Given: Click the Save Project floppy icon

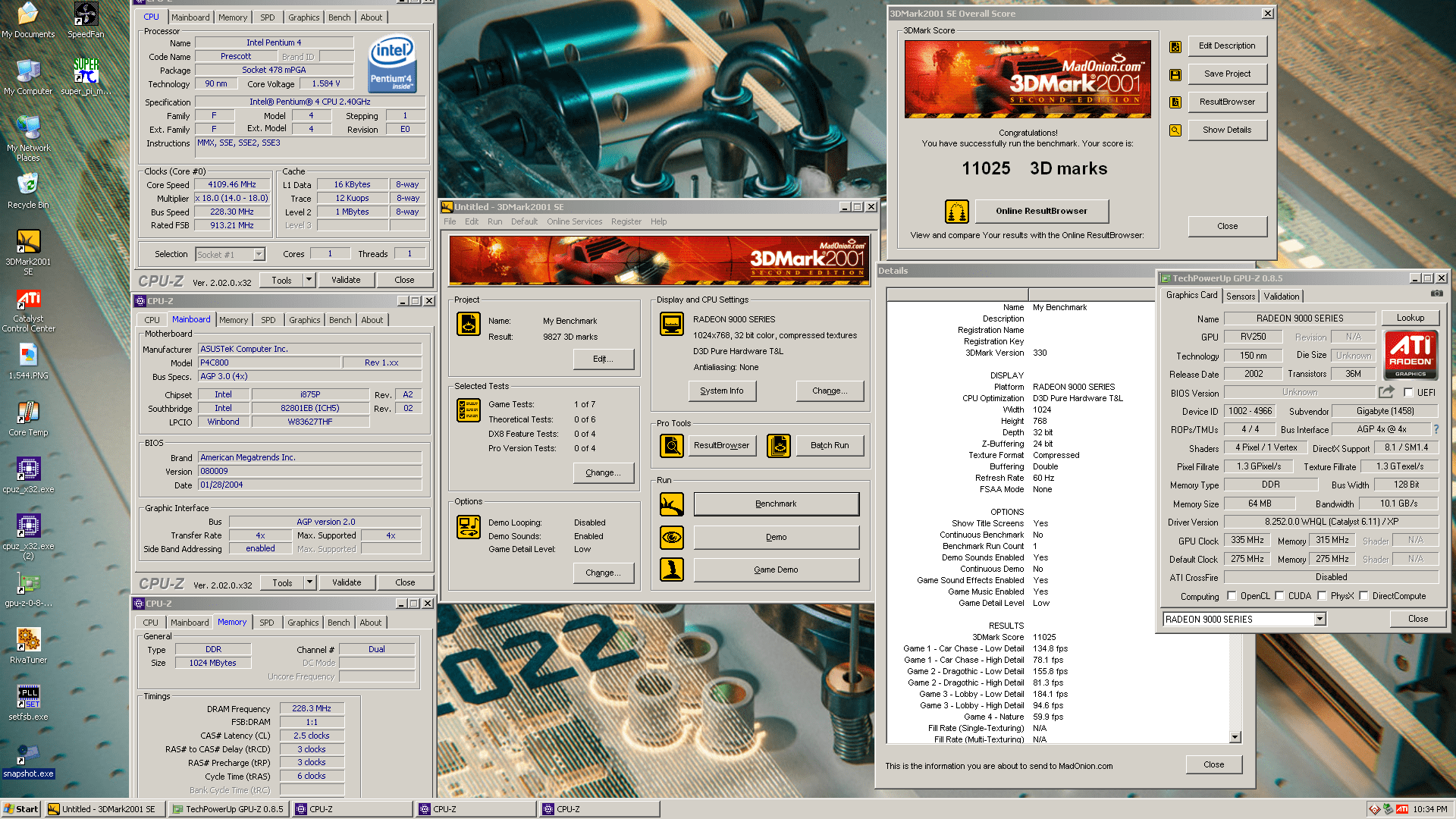Looking at the screenshot, I should [1175, 74].
